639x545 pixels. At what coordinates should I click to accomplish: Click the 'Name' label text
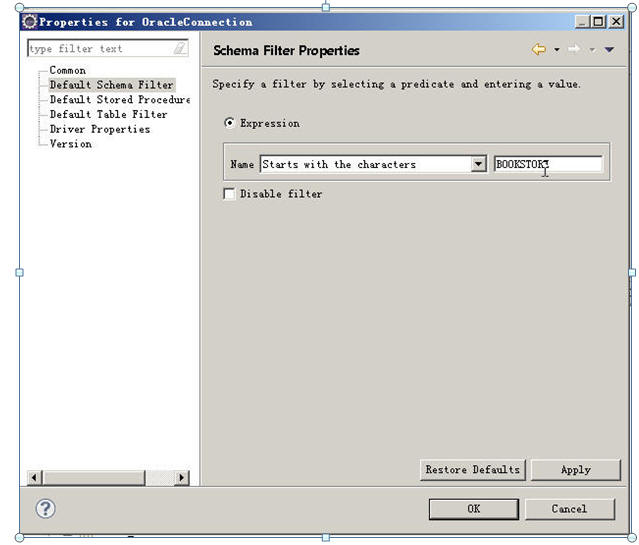pyautogui.click(x=242, y=164)
